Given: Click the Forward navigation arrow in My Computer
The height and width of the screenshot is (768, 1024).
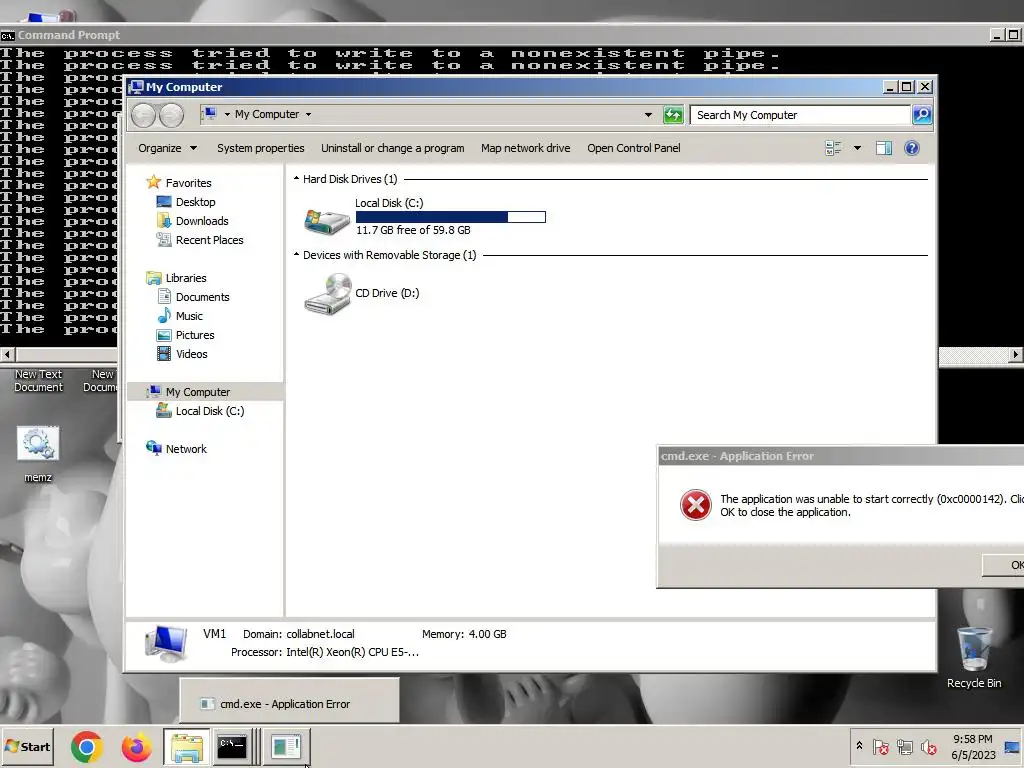Looking at the screenshot, I should pyautogui.click(x=171, y=115).
